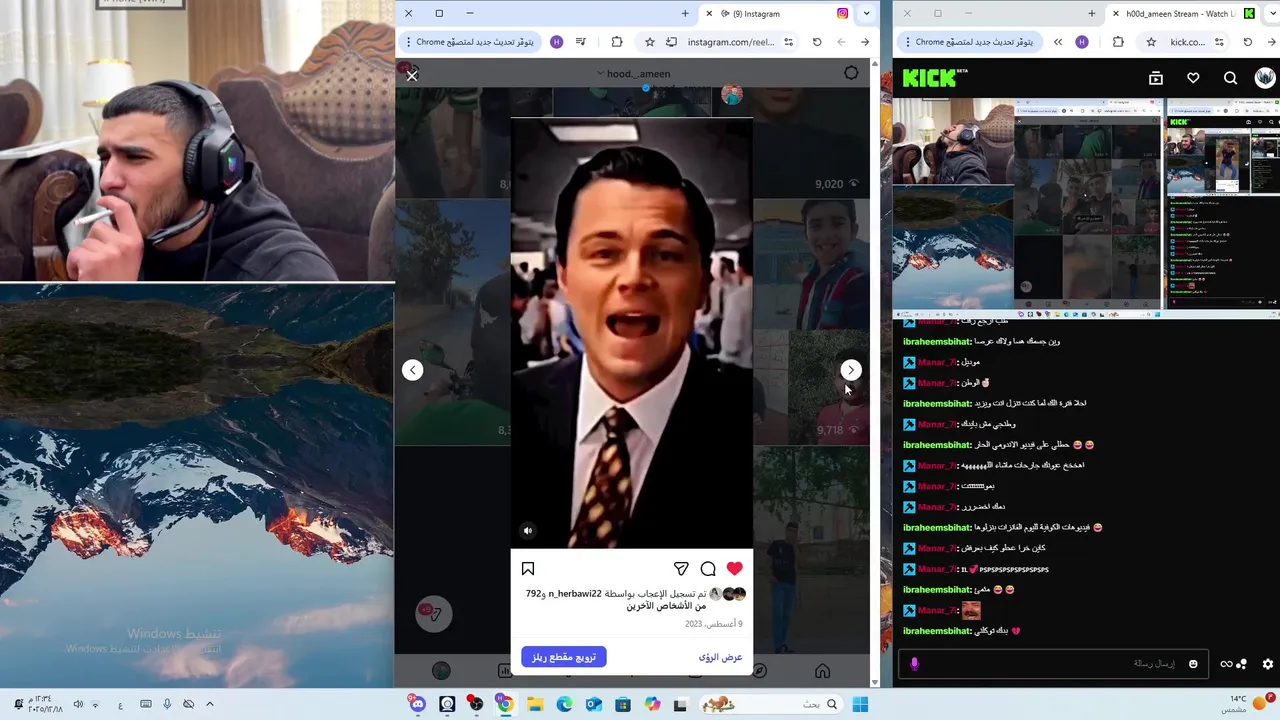Open n_herbawi22 profile from likes text

pos(575,593)
